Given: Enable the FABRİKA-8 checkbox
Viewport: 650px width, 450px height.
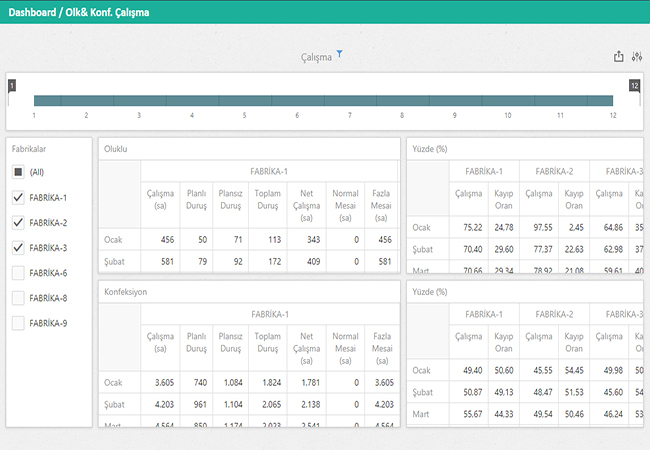Looking at the screenshot, I should 17,298.
